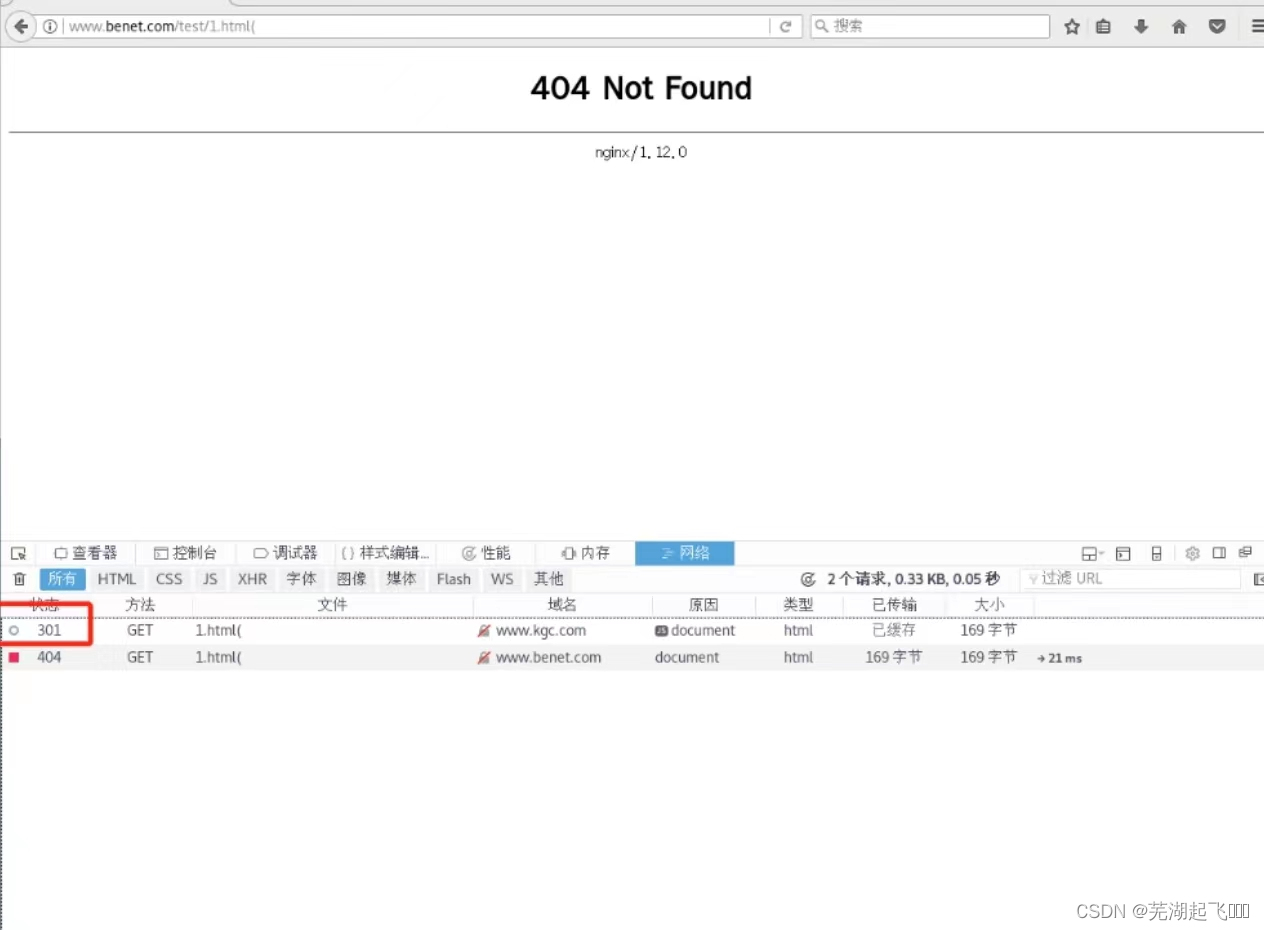Select the element picker tool in DevTools

coord(18,552)
